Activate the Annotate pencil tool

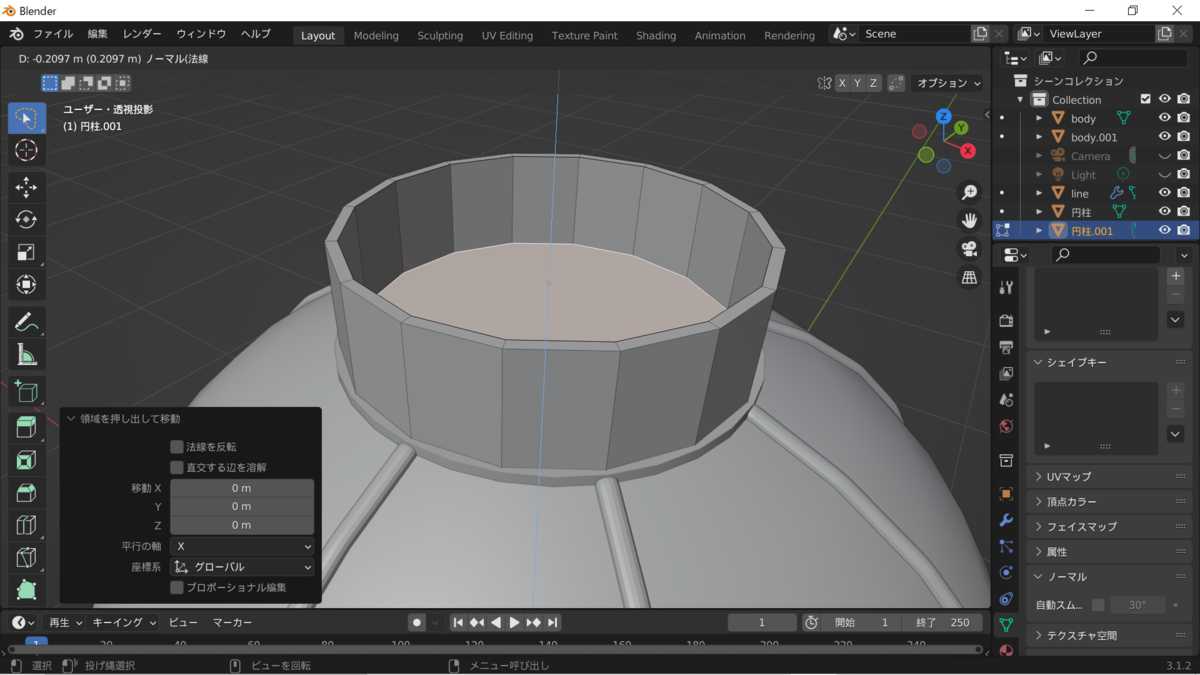(27, 322)
